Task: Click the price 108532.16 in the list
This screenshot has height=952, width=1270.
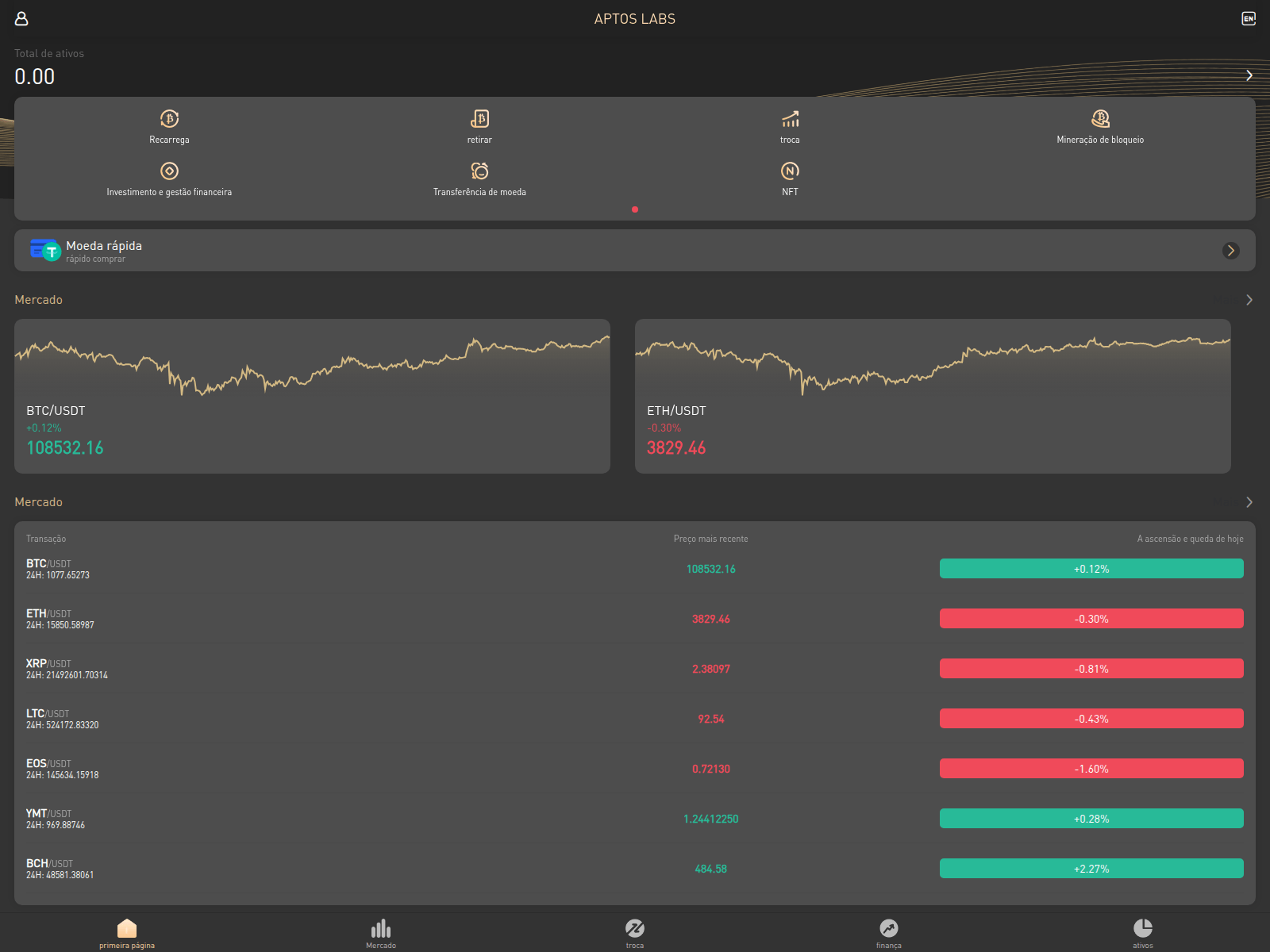Action: 711,569
